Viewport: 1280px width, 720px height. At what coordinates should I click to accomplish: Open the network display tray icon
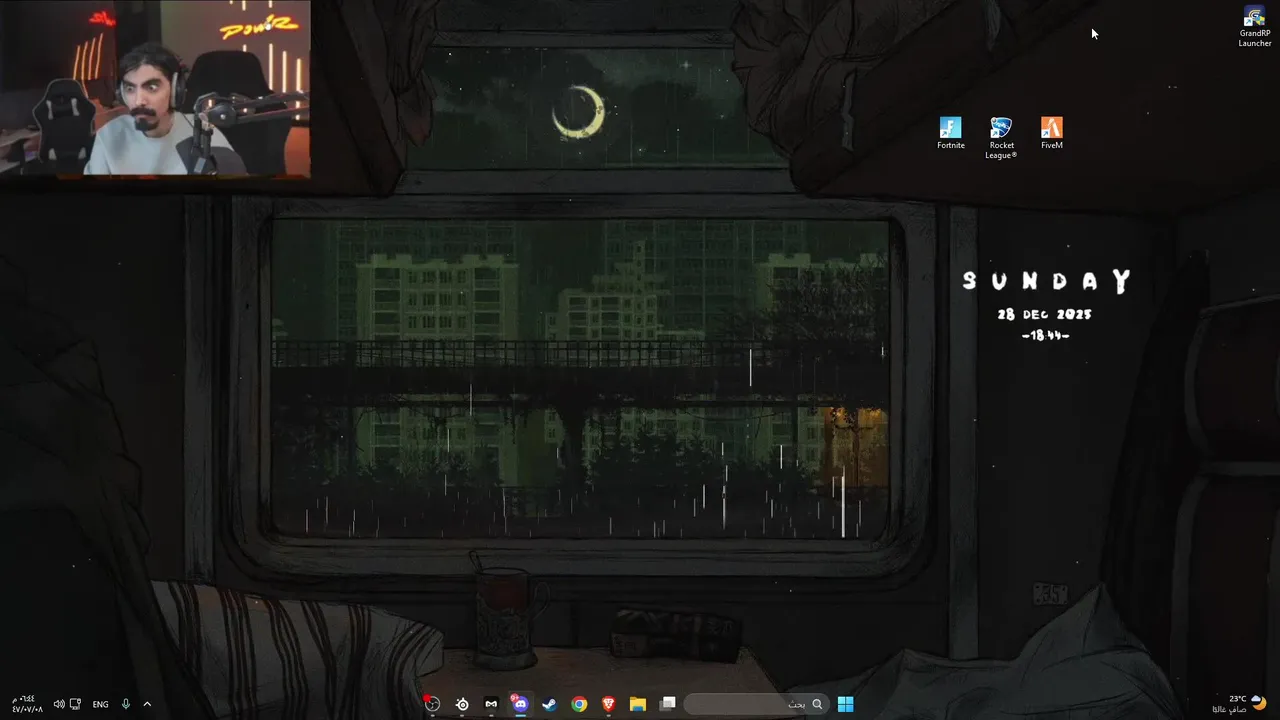click(75, 704)
